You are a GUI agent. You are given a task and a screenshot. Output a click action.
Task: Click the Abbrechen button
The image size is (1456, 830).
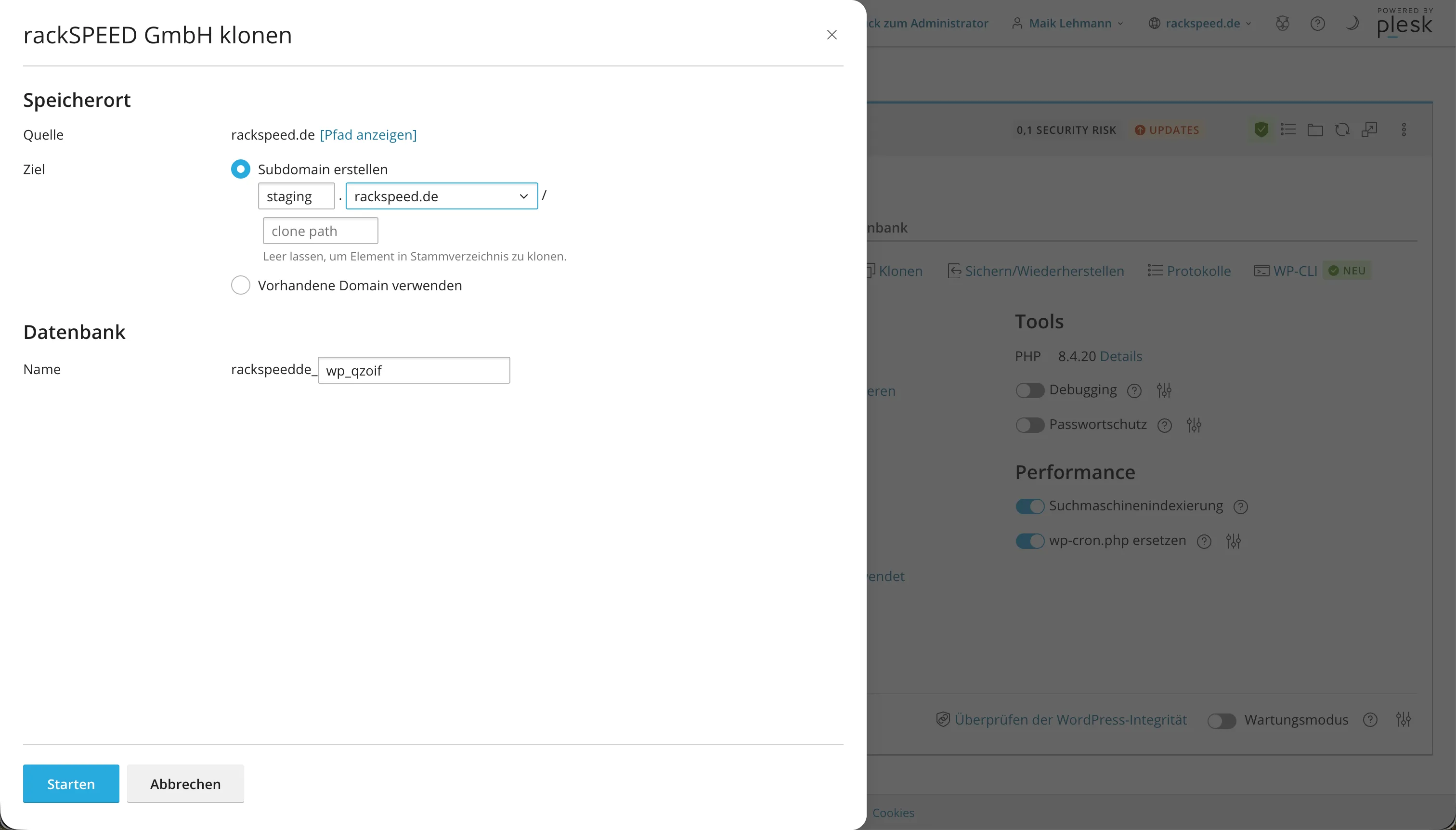tap(185, 784)
